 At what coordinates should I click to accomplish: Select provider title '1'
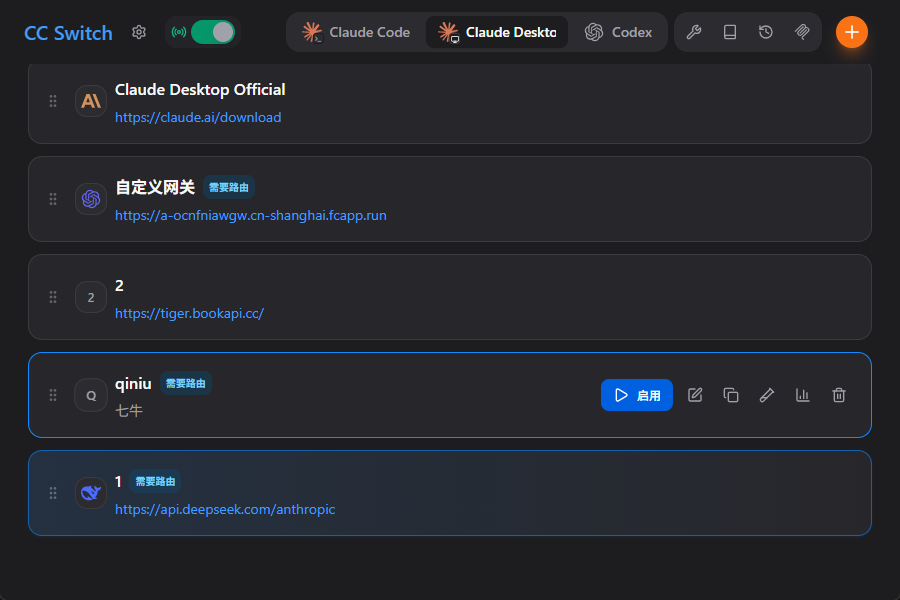(118, 481)
